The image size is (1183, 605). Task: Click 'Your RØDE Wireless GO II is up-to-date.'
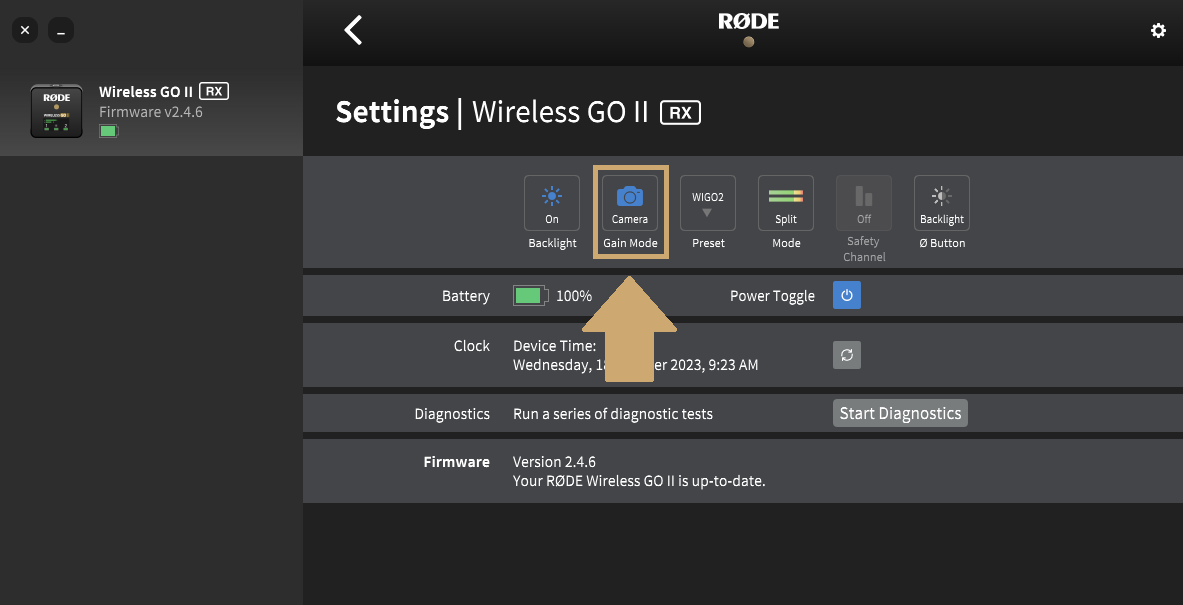click(x=639, y=481)
